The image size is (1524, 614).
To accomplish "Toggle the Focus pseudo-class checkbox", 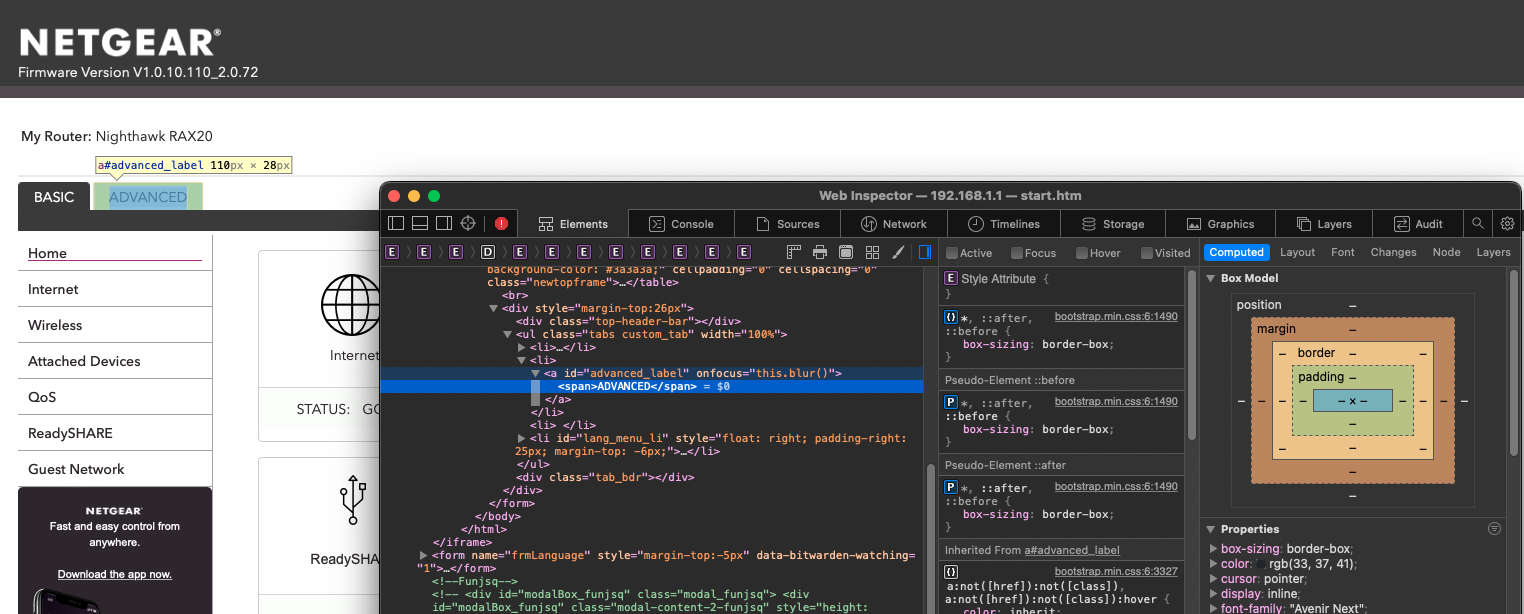I will click(1017, 253).
